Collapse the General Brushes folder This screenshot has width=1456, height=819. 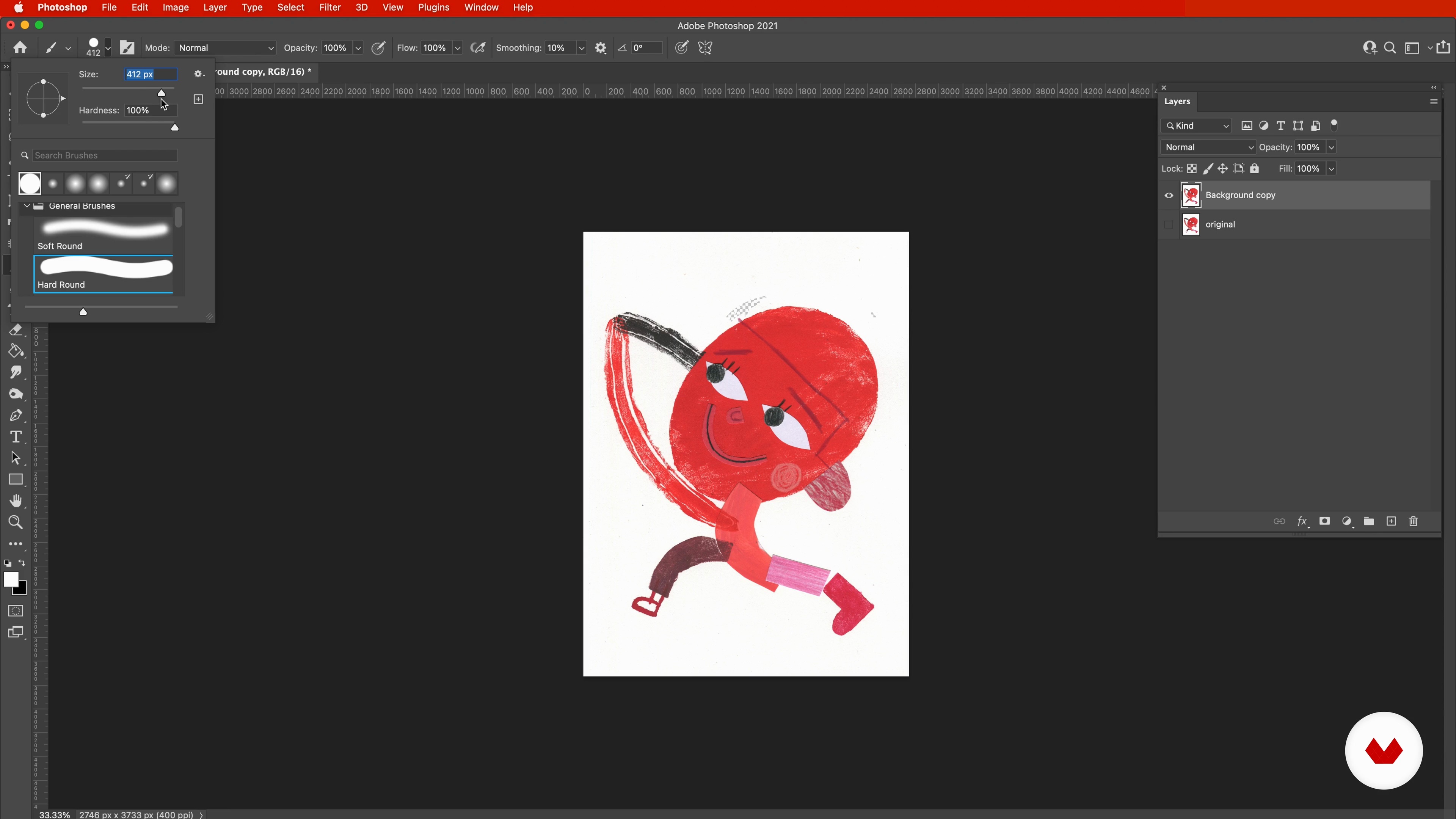(27, 206)
